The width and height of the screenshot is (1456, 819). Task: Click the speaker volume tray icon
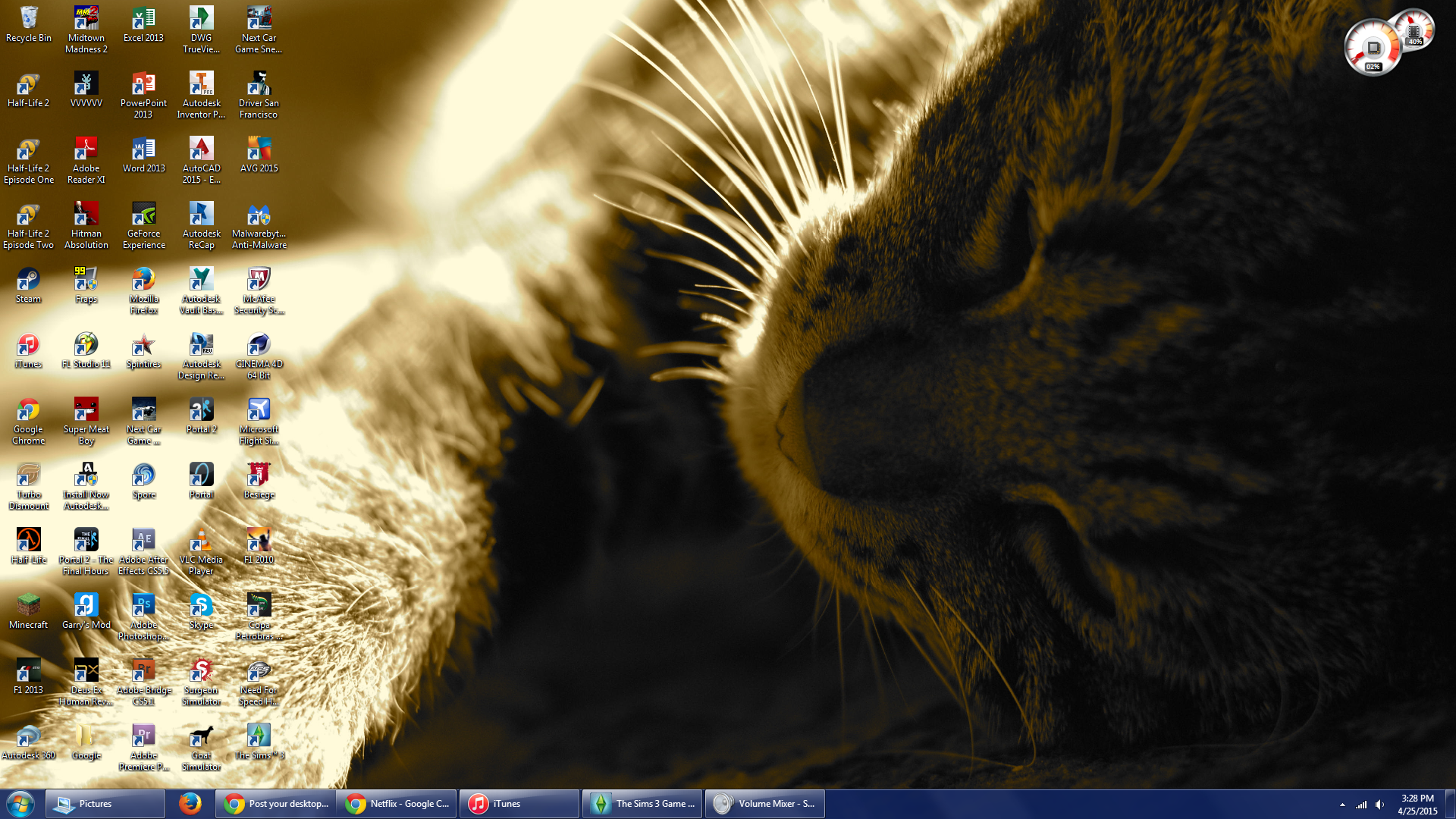pos(1379,805)
